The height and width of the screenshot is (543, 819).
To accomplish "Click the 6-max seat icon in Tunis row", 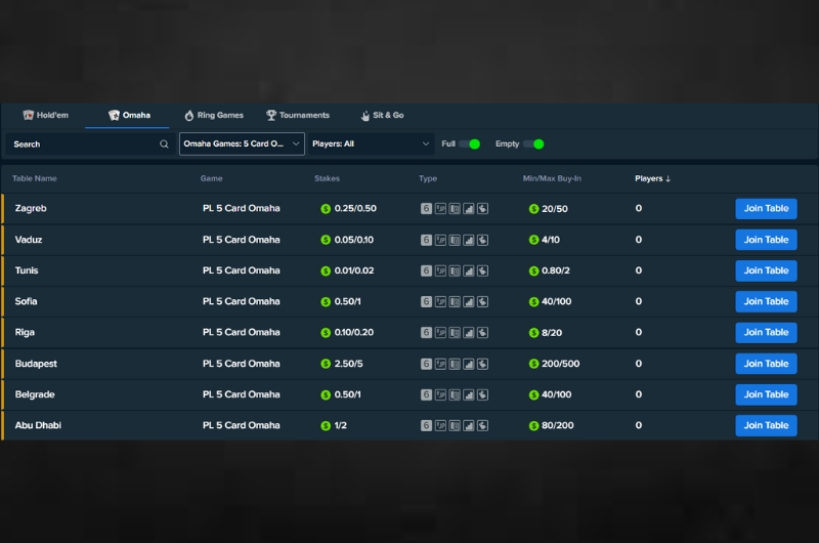I will click(426, 271).
